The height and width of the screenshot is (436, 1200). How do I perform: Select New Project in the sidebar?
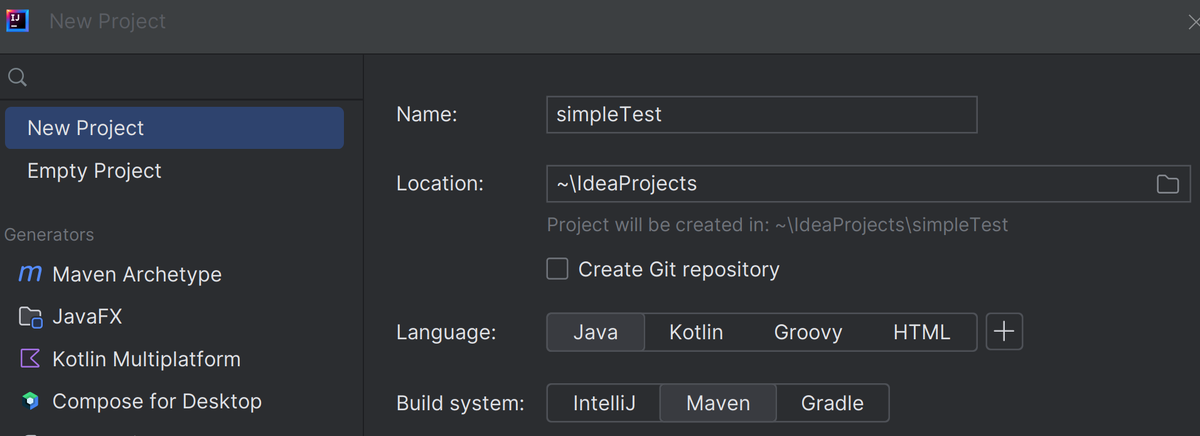coord(174,128)
